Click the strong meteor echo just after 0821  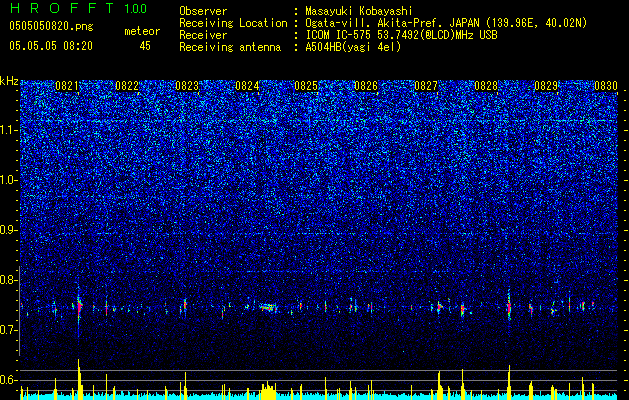coord(79,308)
